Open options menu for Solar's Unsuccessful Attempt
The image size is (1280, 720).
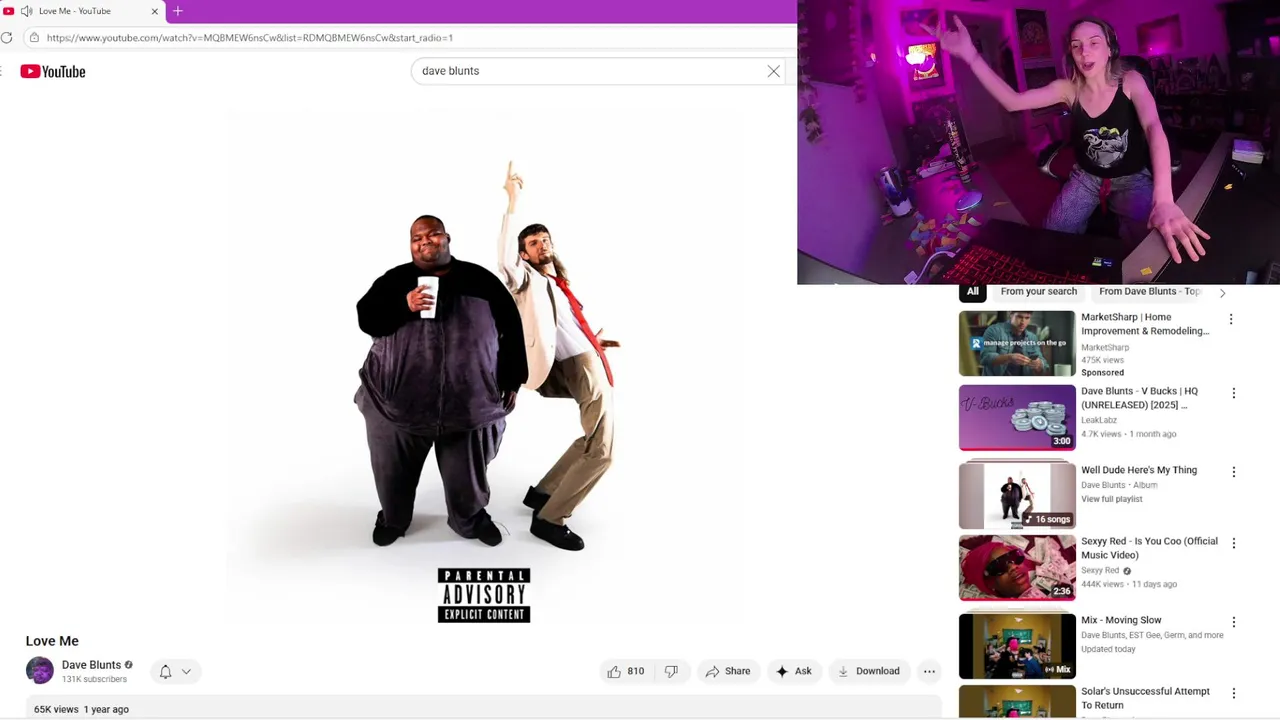(x=1233, y=693)
